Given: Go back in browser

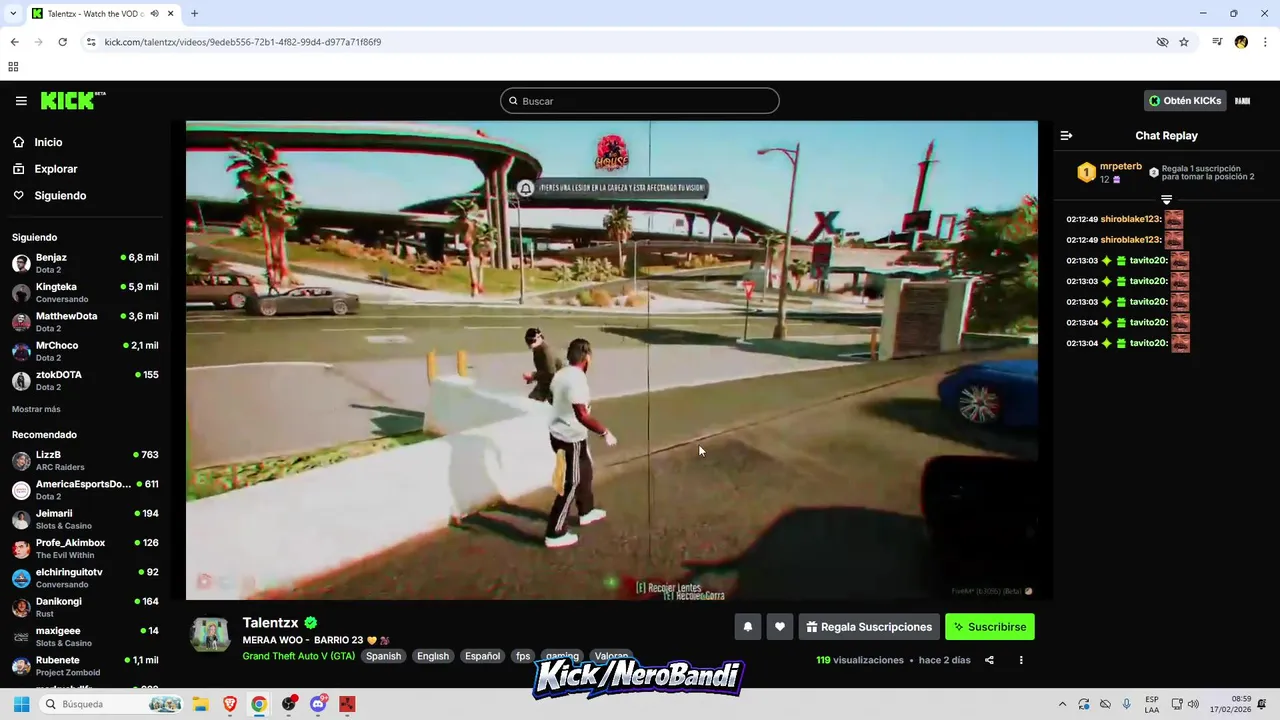Looking at the screenshot, I should pyautogui.click(x=14, y=42).
